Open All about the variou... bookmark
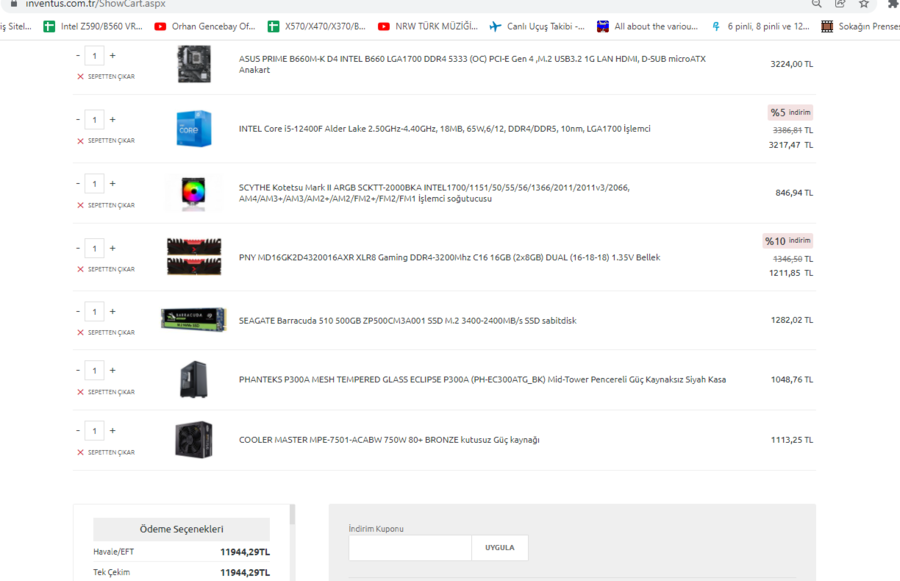 tap(647, 26)
